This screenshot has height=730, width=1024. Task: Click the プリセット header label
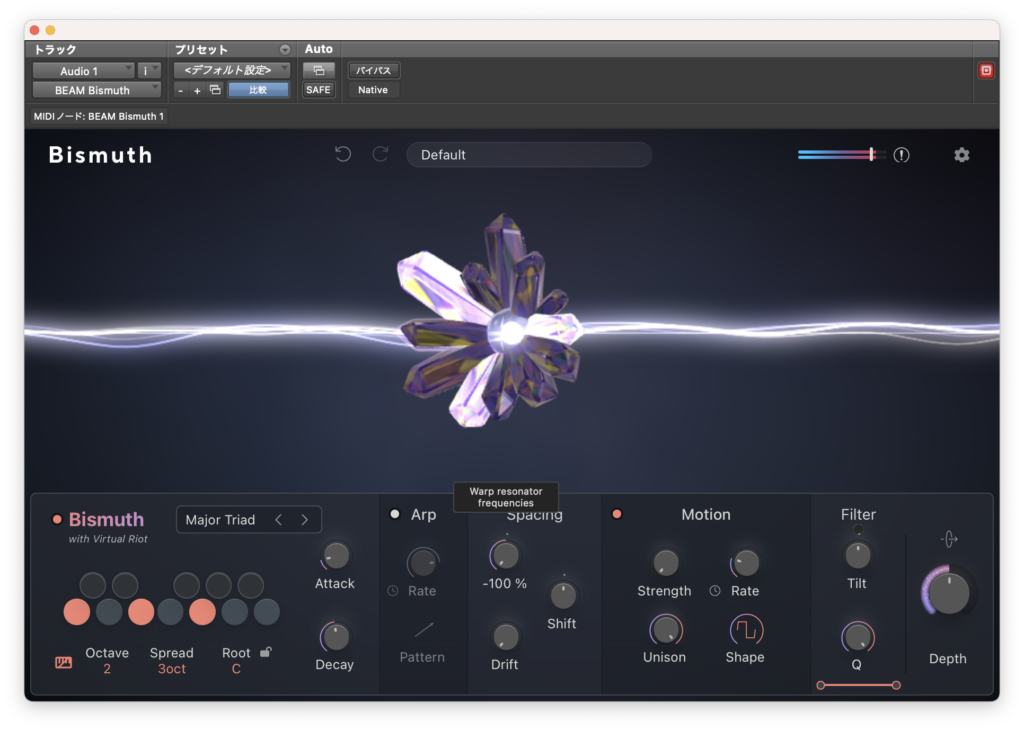click(201, 50)
